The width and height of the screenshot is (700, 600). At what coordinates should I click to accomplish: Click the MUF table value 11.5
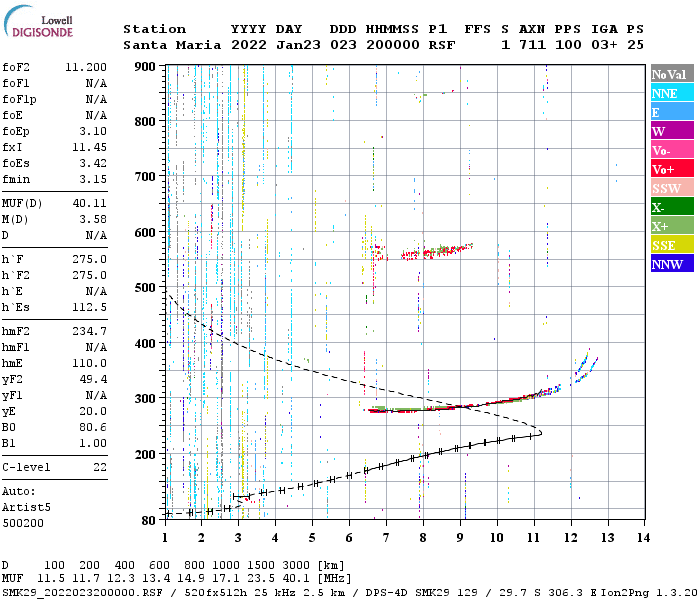point(51,579)
